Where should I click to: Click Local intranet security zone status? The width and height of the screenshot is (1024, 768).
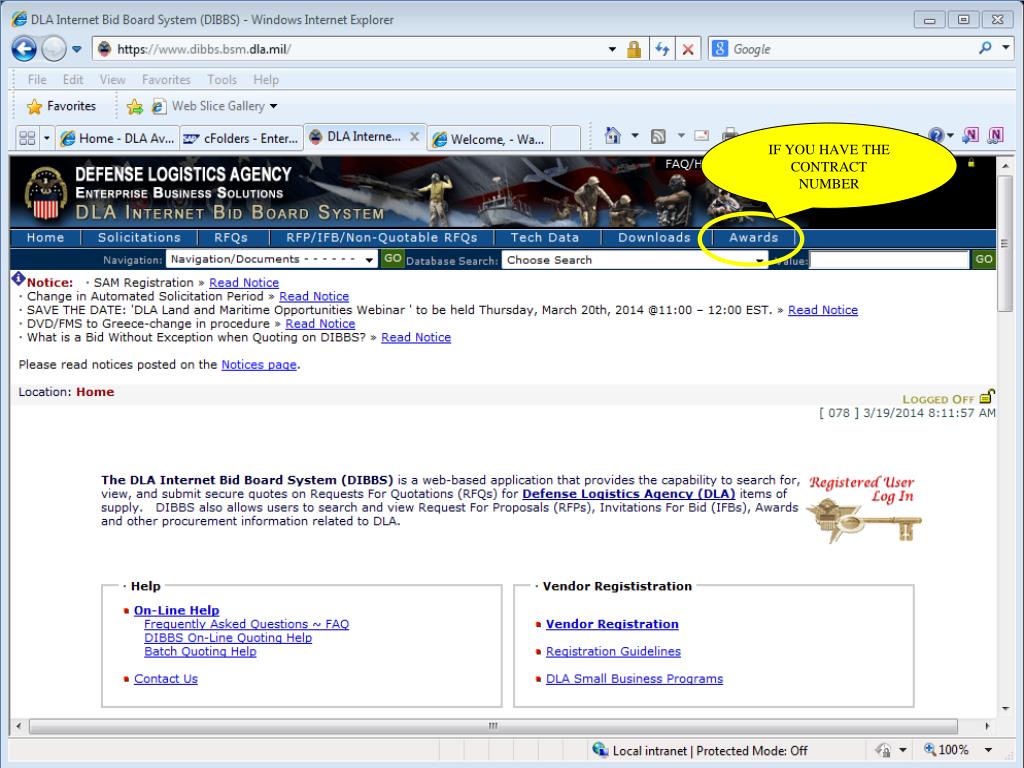(x=699, y=751)
